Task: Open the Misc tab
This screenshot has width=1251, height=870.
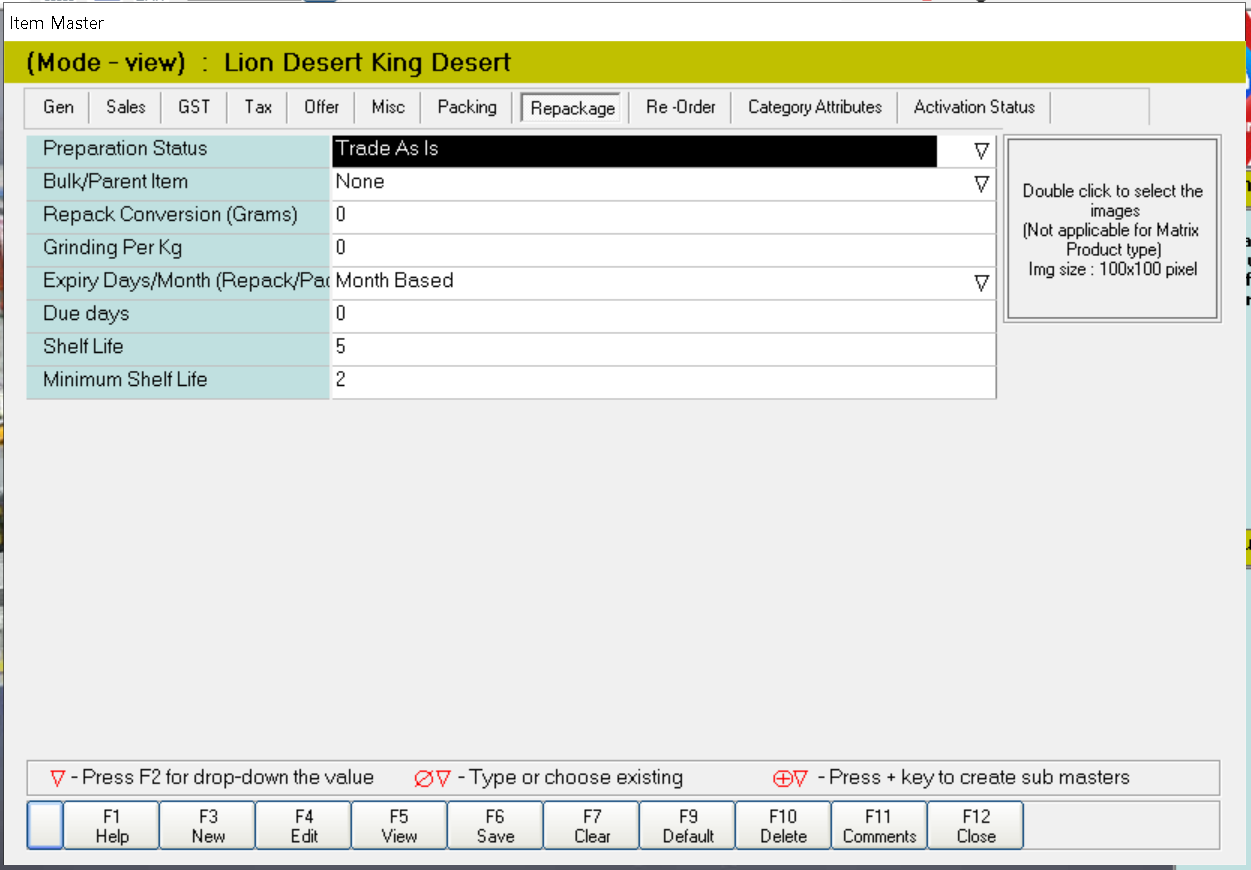Action: pyautogui.click(x=388, y=107)
